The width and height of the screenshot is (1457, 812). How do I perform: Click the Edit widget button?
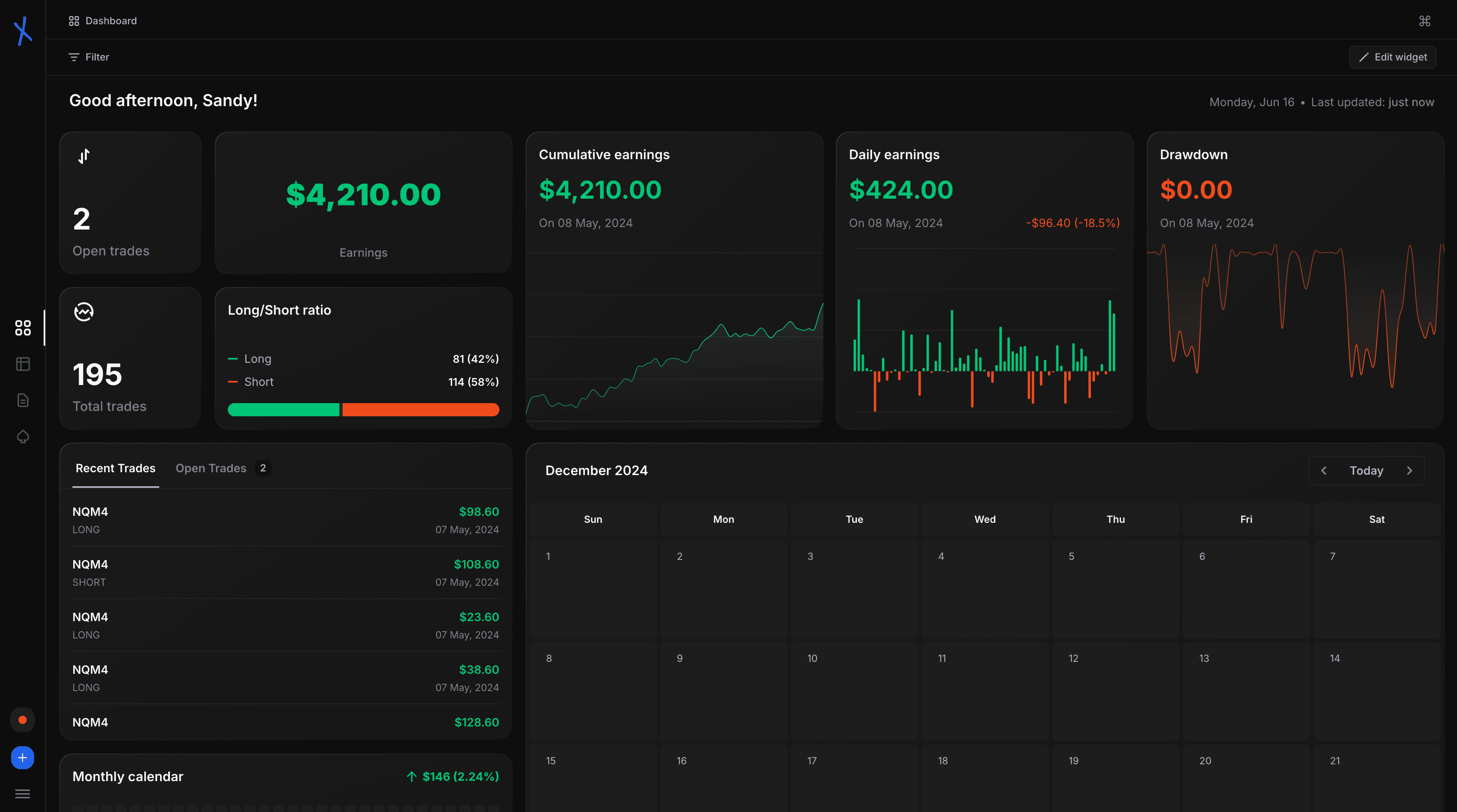click(1392, 57)
